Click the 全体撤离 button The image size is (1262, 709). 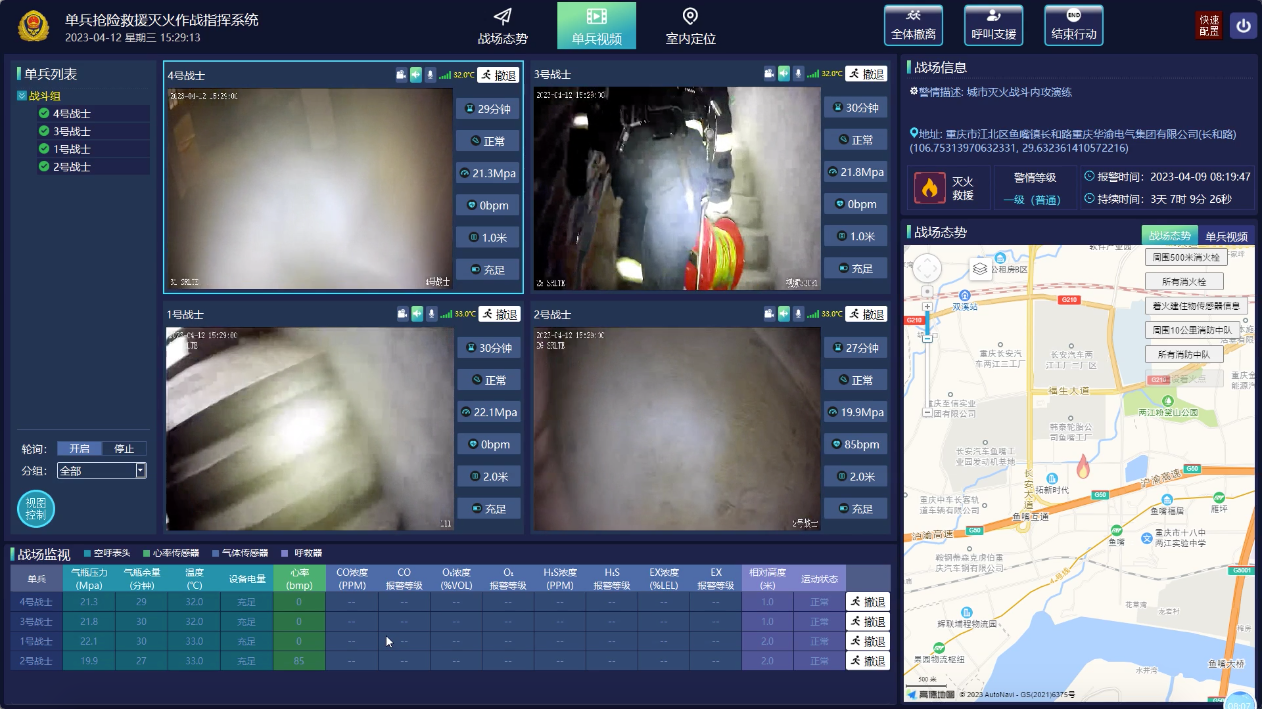click(913, 26)
